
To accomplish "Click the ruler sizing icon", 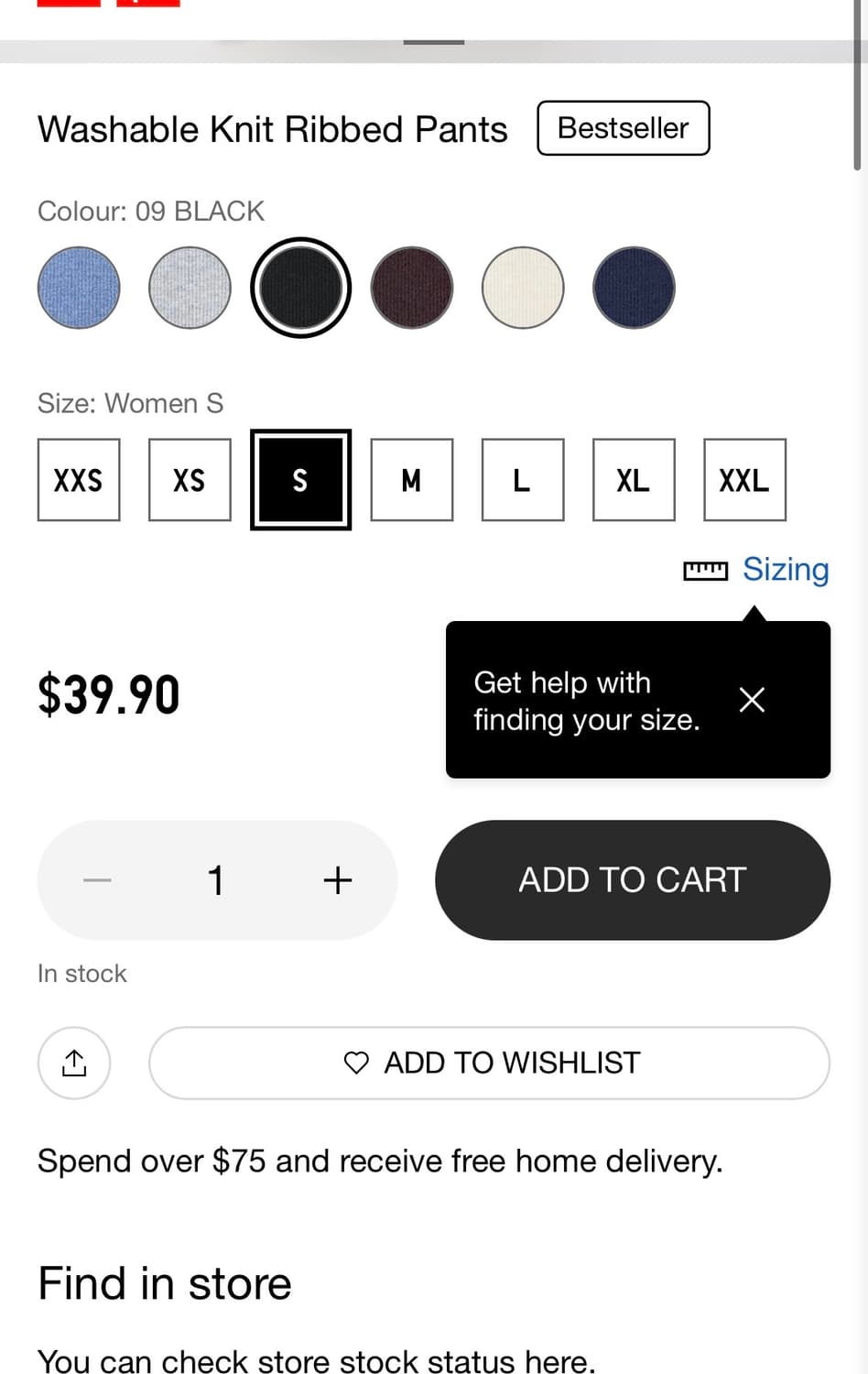I will (x=705, y=571).
